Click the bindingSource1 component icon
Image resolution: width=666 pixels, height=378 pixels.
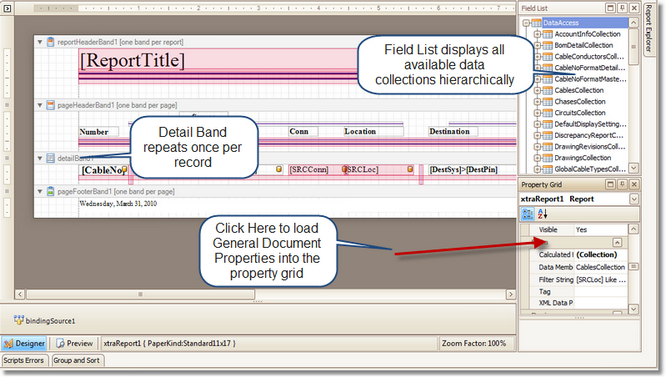point(18,320)
